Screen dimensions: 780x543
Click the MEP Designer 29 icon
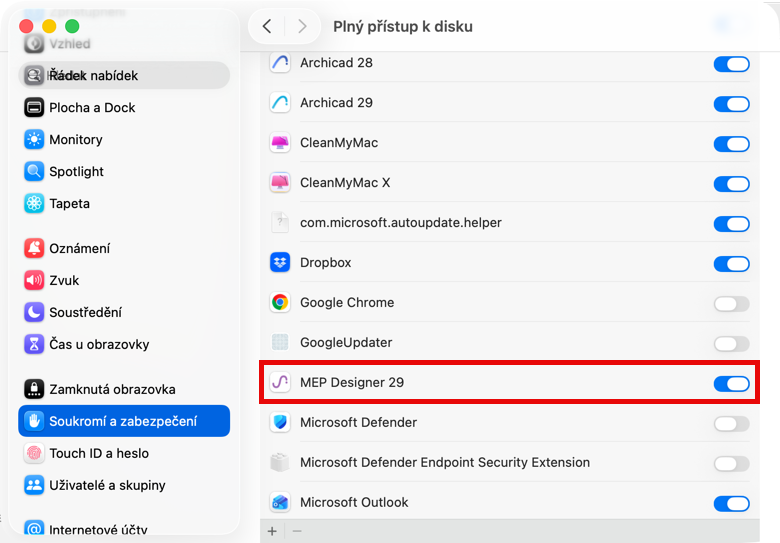pos(280,383)
